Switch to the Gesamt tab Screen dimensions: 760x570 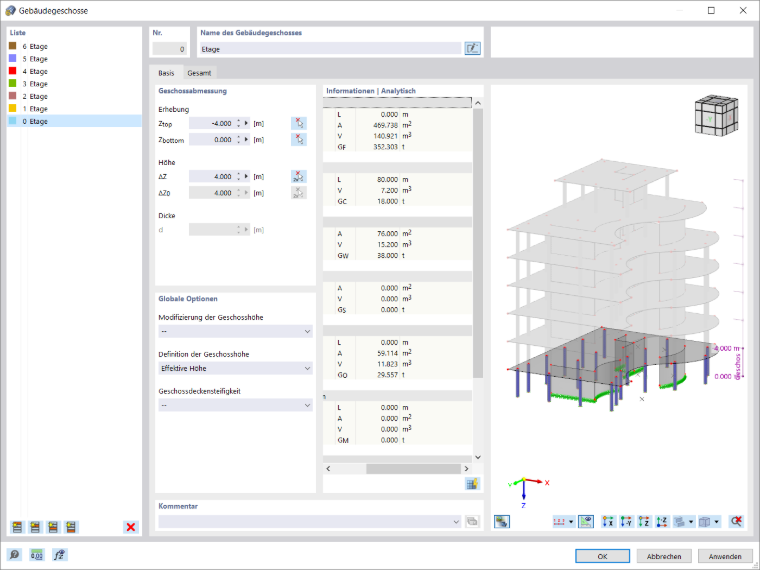tap(199, 73)
